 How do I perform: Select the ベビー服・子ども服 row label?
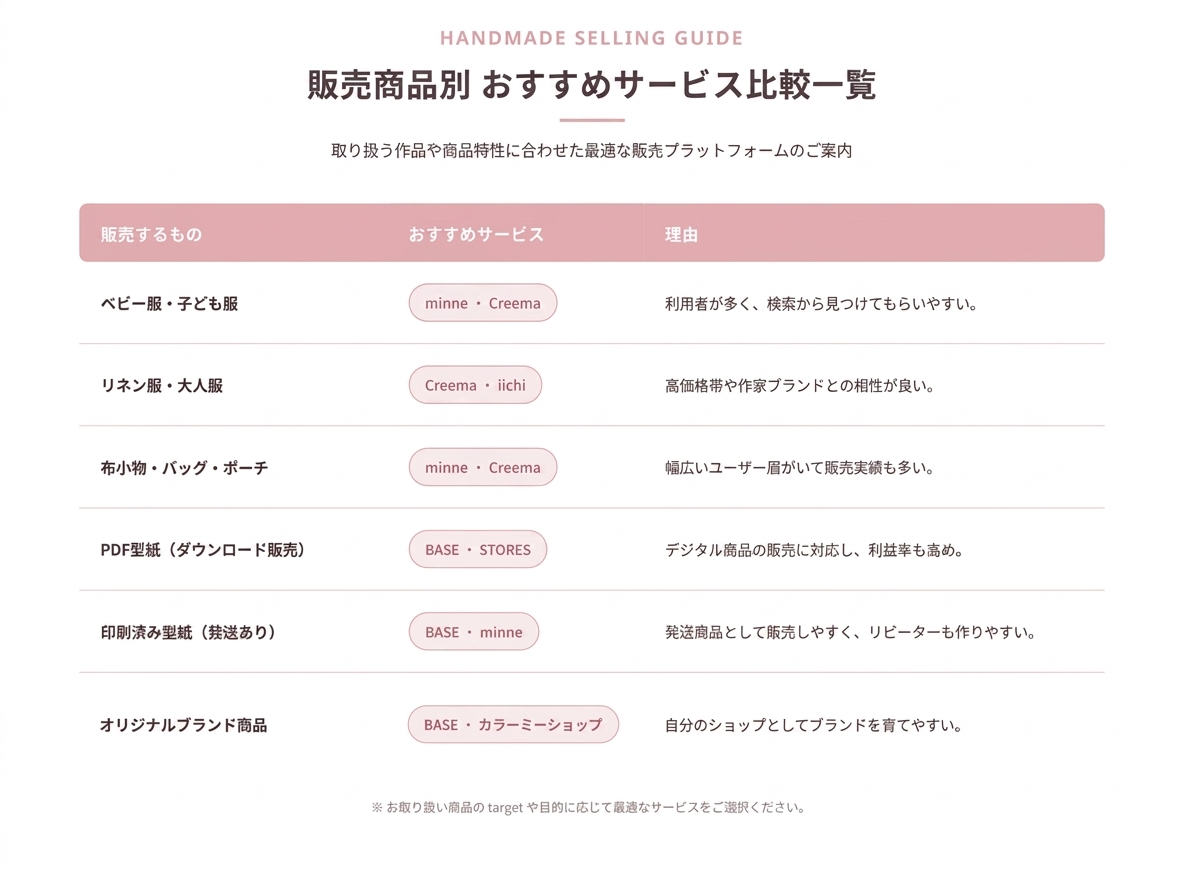tap(169, 303)
